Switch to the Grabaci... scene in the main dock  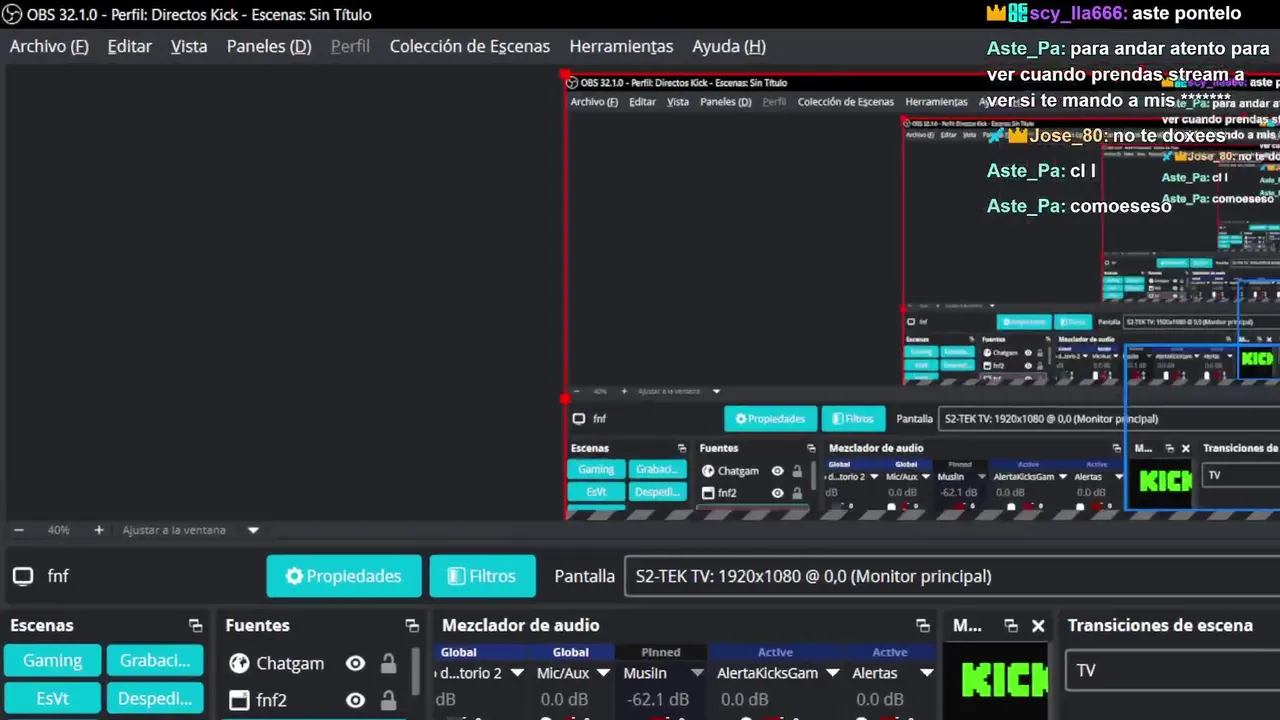click(155, 661)
